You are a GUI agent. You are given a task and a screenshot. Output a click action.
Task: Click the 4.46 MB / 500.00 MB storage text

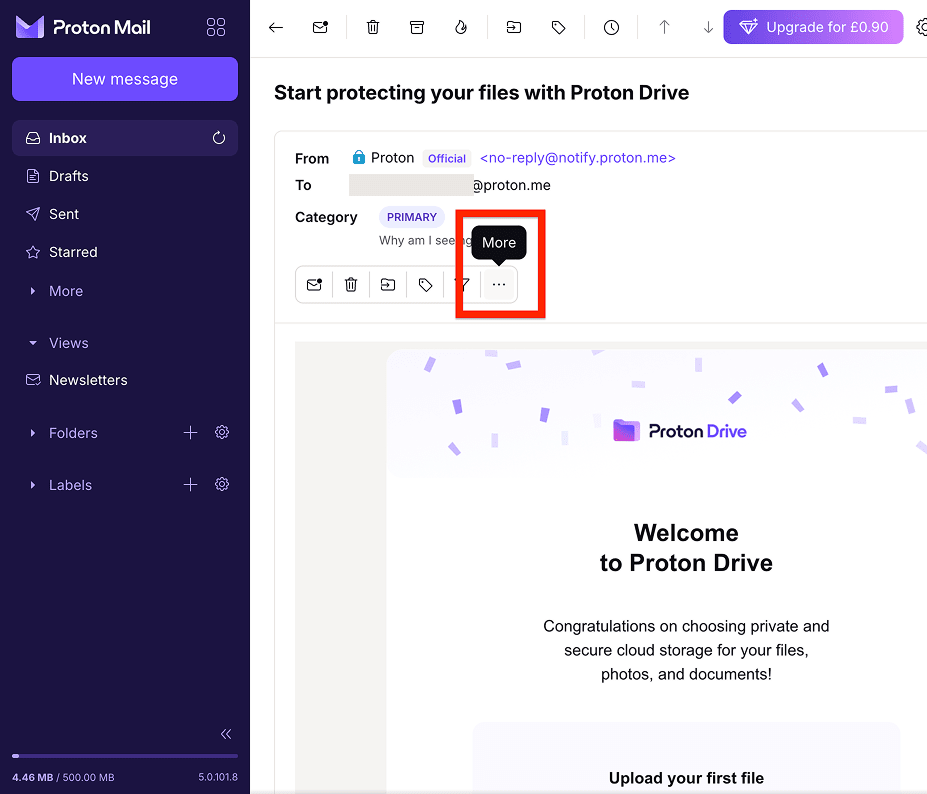[63, 777]
